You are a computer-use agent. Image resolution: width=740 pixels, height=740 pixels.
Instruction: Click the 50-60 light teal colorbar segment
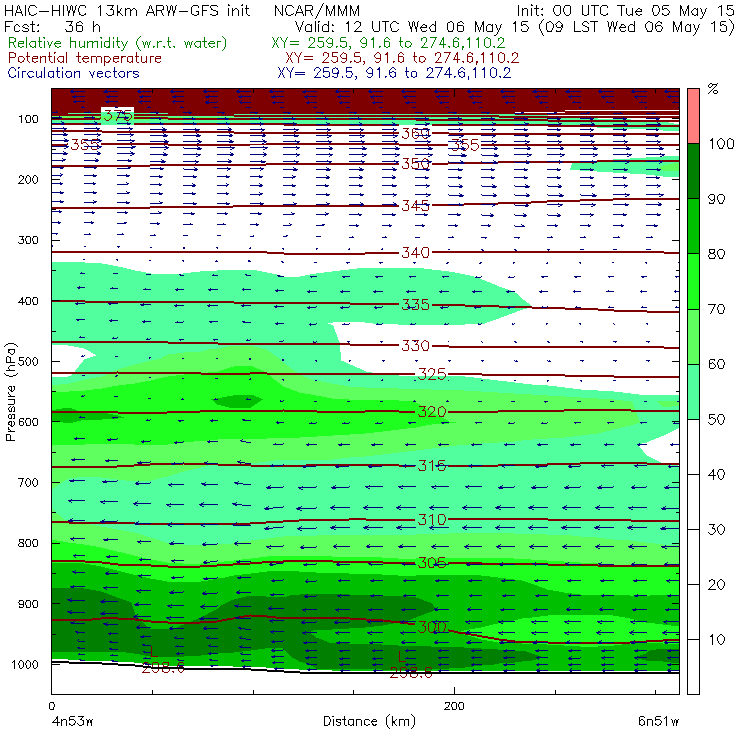[x=693, y=392]
